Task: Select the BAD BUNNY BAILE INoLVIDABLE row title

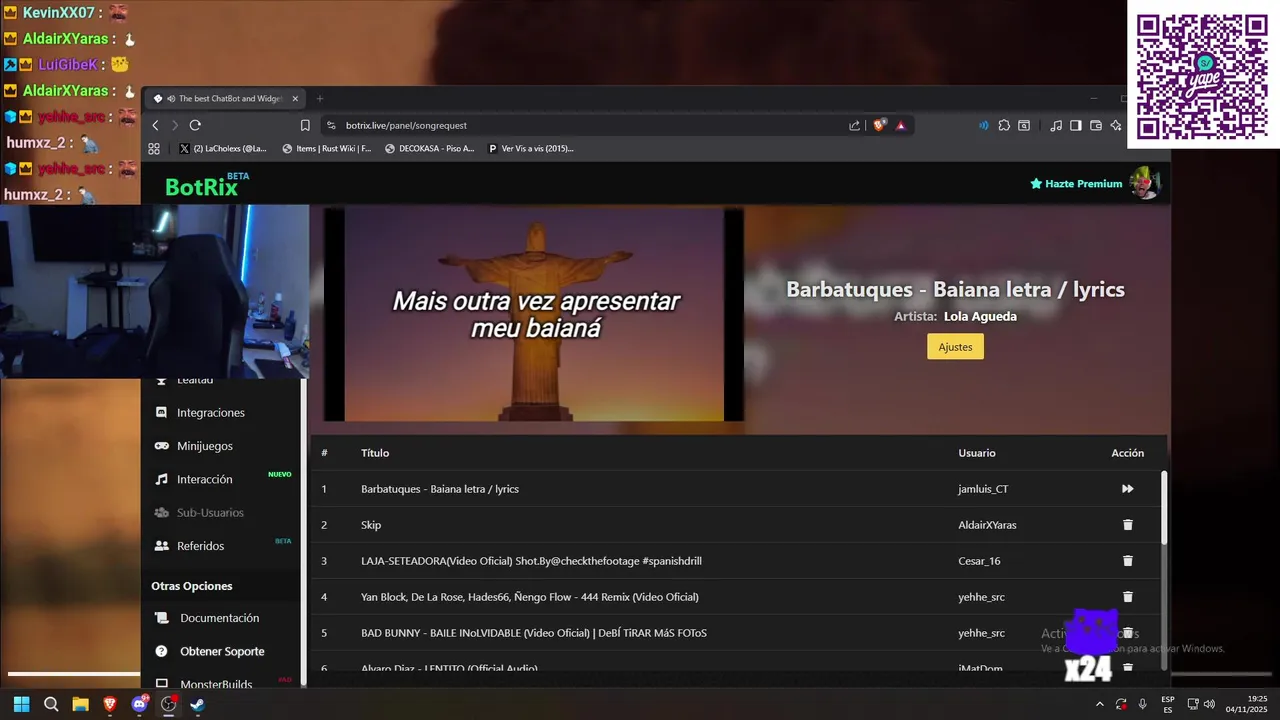Action: pyautogui.click(x=534, y=633)
